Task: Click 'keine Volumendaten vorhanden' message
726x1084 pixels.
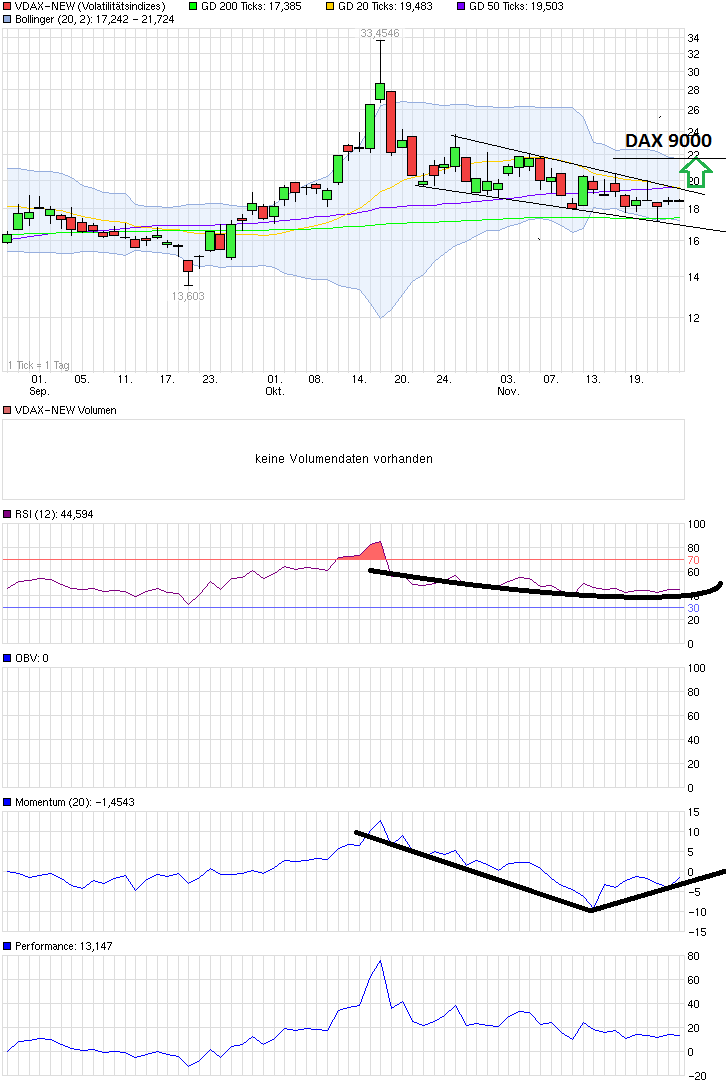Action: 344,458
